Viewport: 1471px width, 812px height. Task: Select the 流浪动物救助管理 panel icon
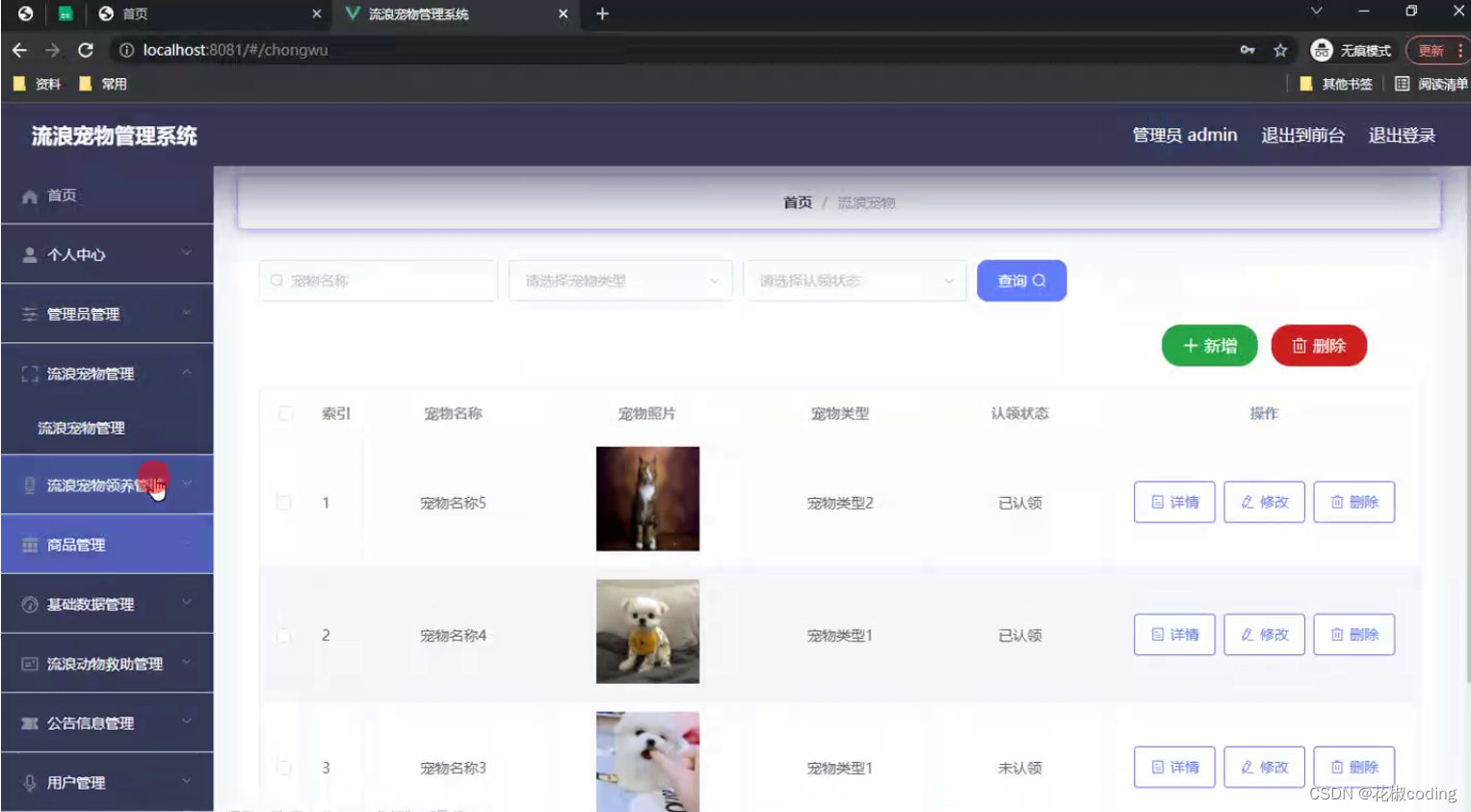coord(29,663)
